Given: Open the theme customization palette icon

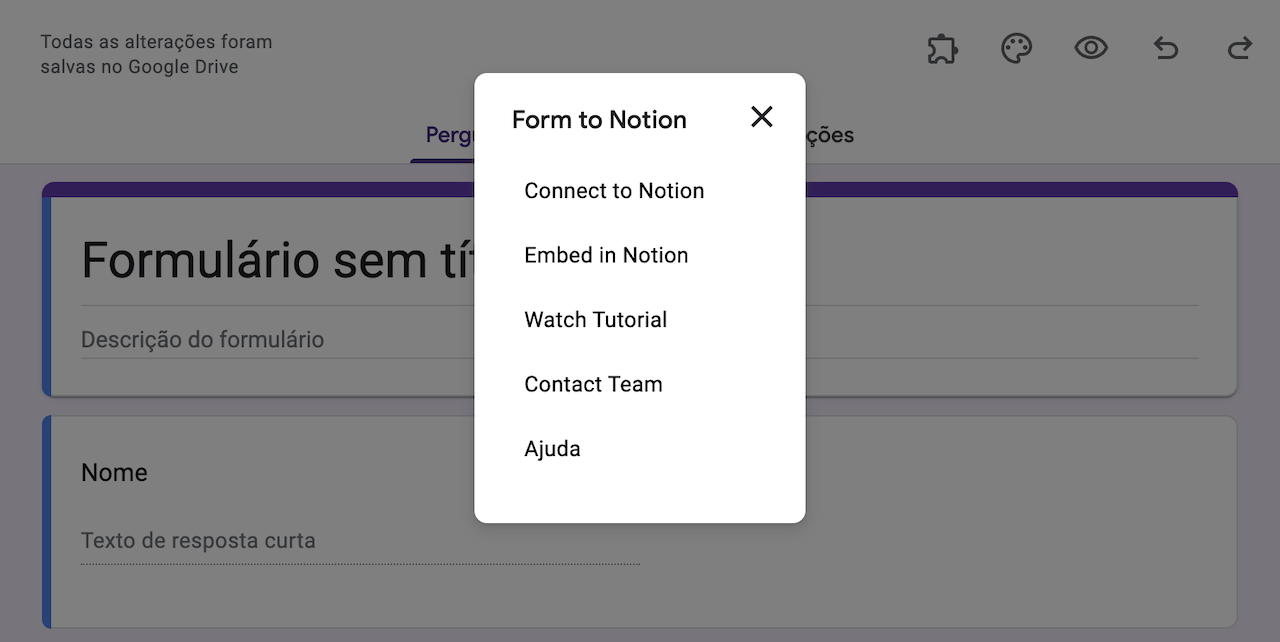Looking at the screenshot, I should pos(1016,49).
